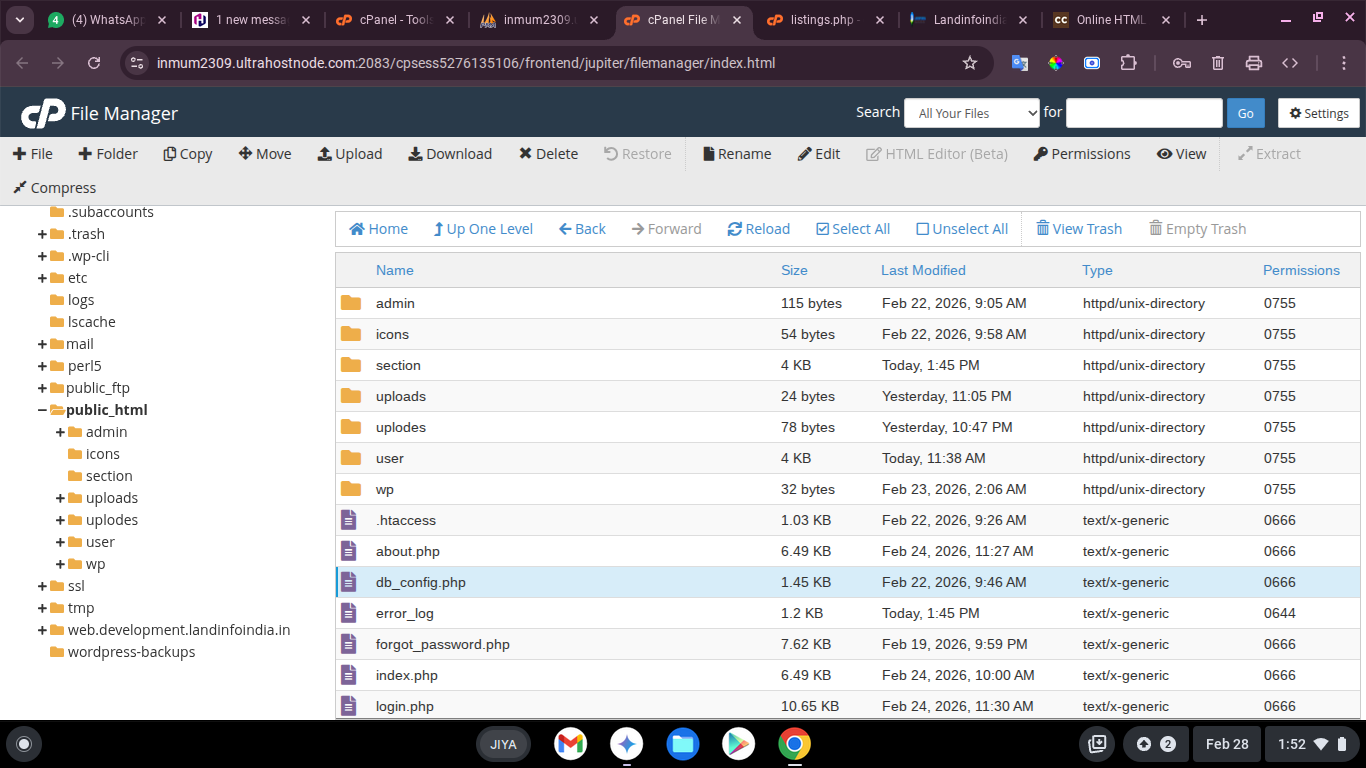Click the Rename file tool
1366x768 pixels.
pos(709,154)
